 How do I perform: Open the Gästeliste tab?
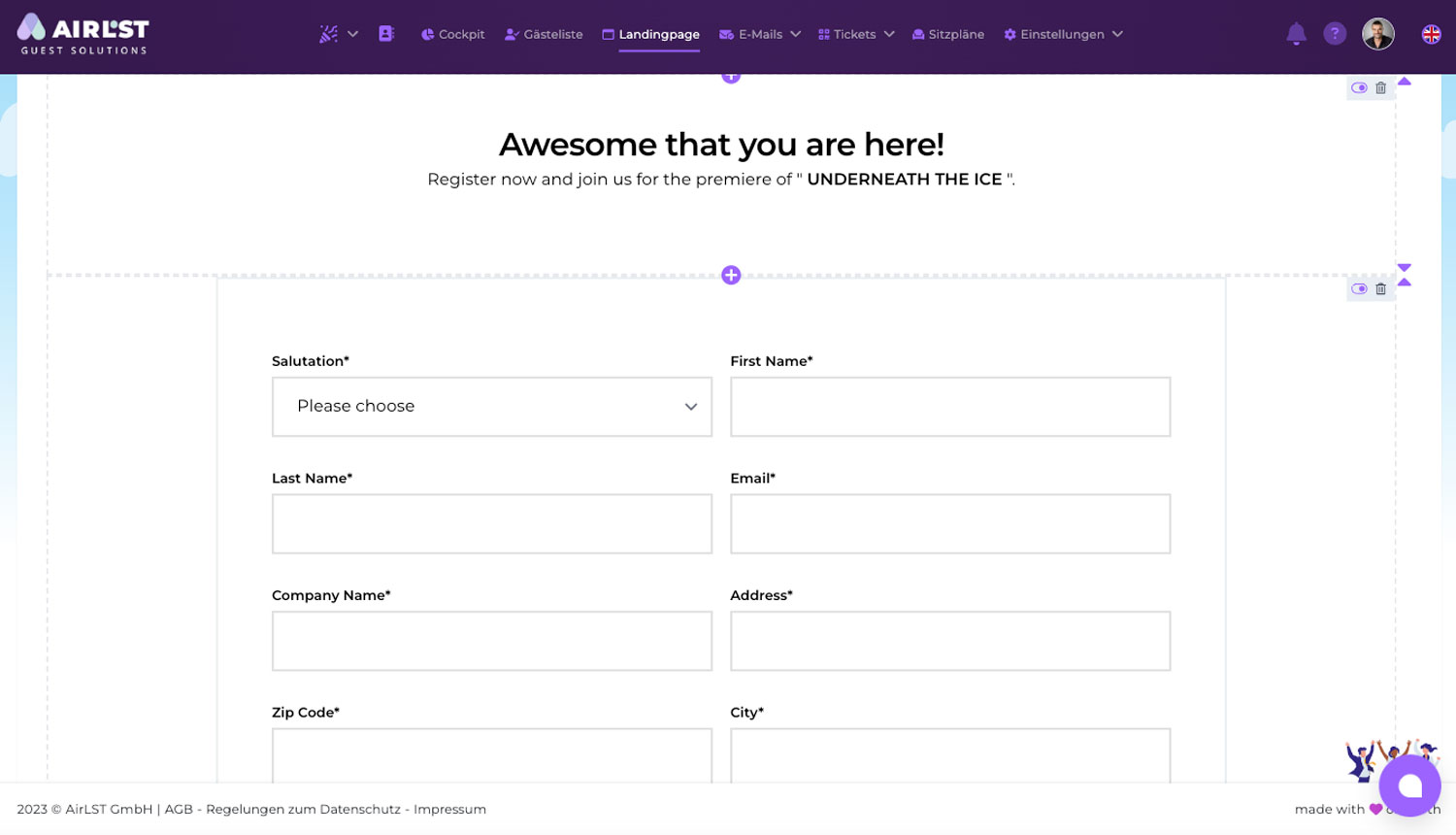544,34
